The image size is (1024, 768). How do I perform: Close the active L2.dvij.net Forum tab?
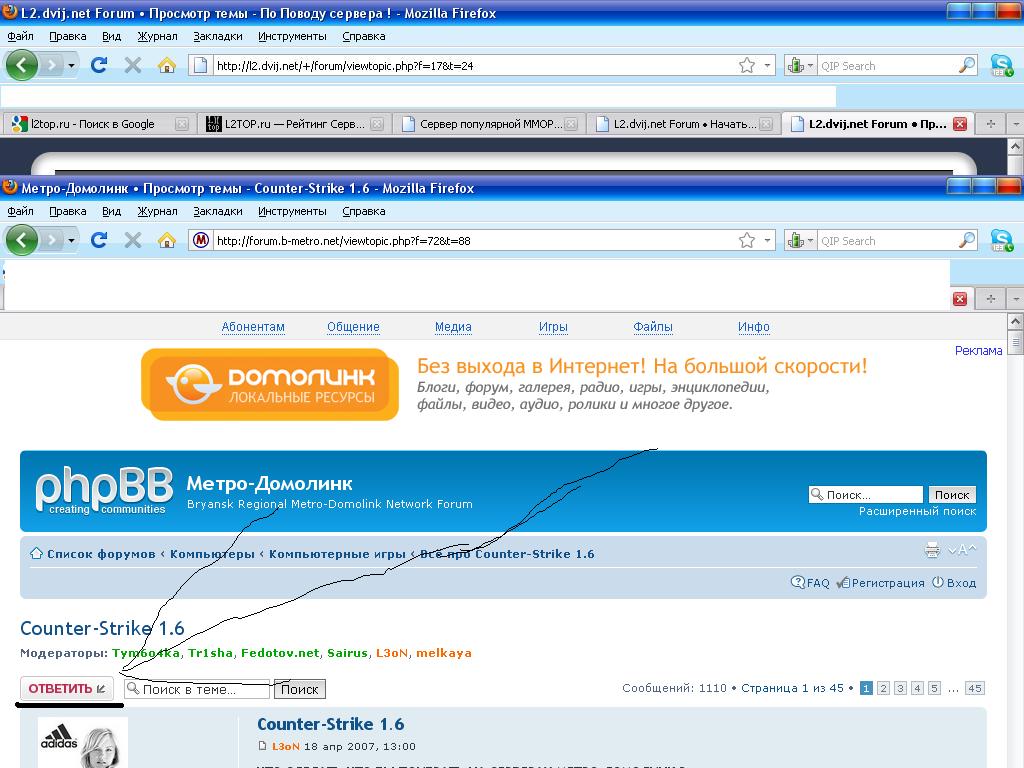959,123
